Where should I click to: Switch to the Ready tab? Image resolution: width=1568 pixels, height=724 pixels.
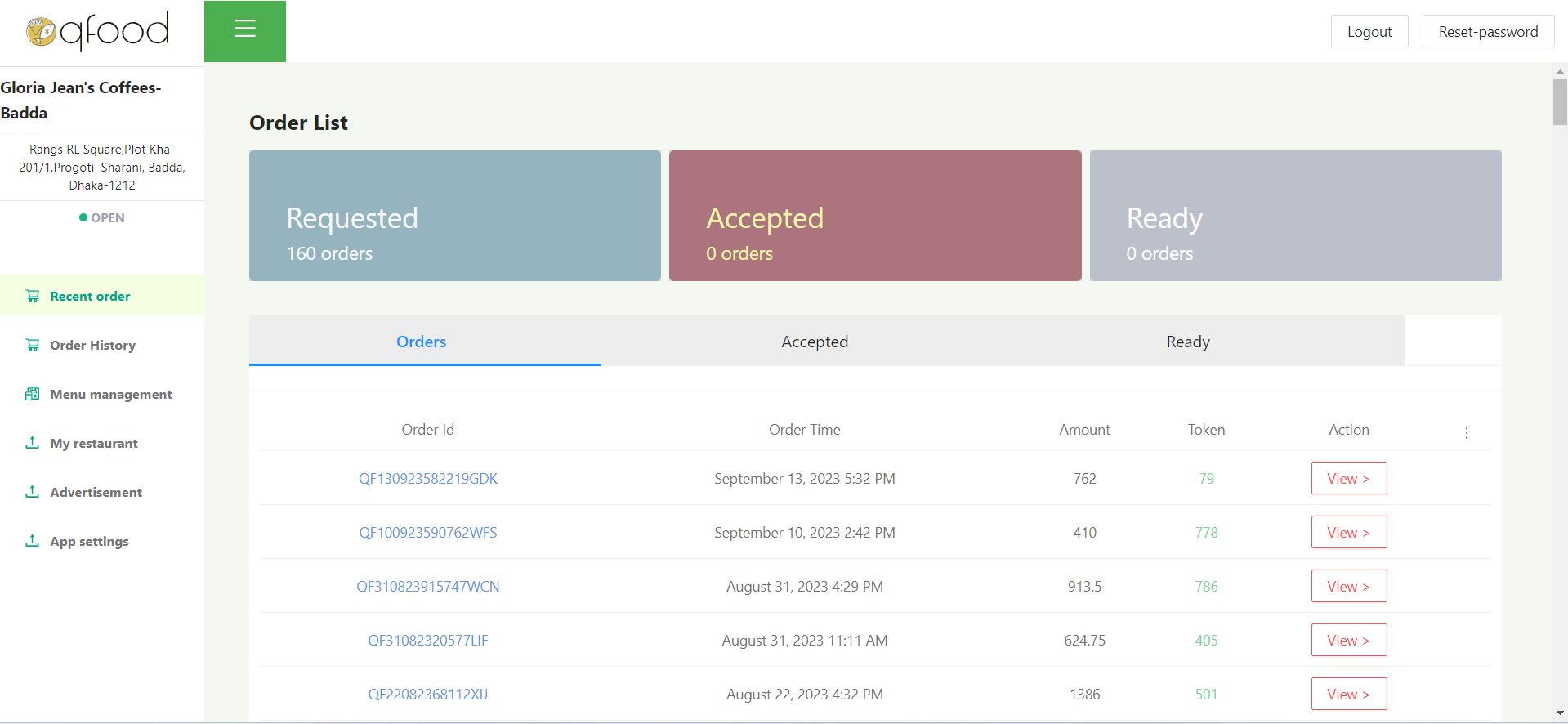click(x=1188, y=342)
